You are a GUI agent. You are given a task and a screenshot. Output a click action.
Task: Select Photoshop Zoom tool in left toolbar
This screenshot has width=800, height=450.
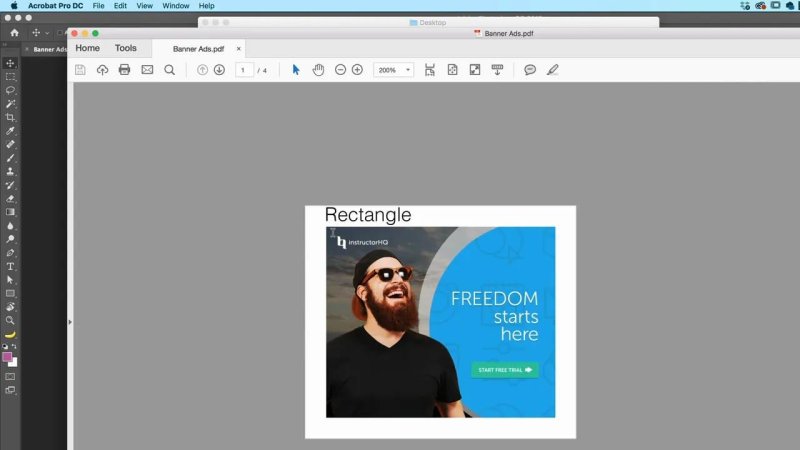tap(10, 320)
